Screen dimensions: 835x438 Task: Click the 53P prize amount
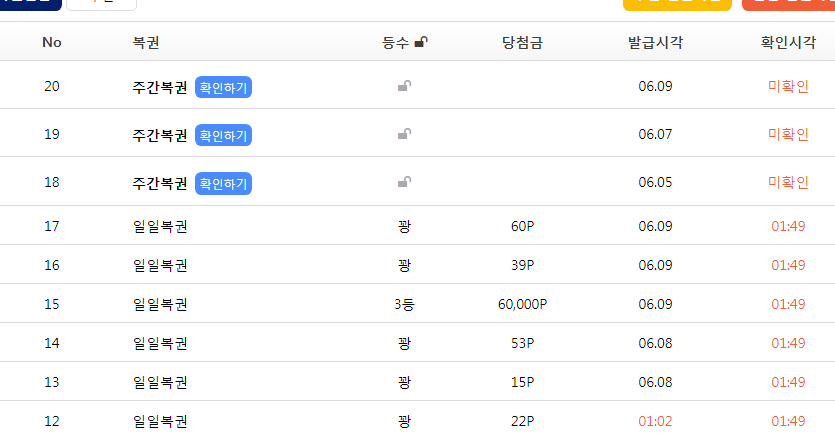(x=522, y=343)
